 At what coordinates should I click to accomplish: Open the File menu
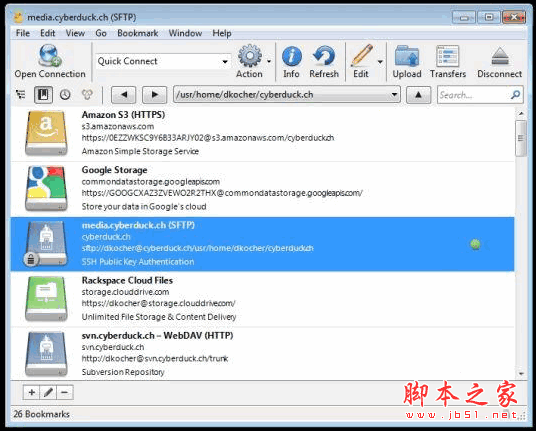(23, 33)
